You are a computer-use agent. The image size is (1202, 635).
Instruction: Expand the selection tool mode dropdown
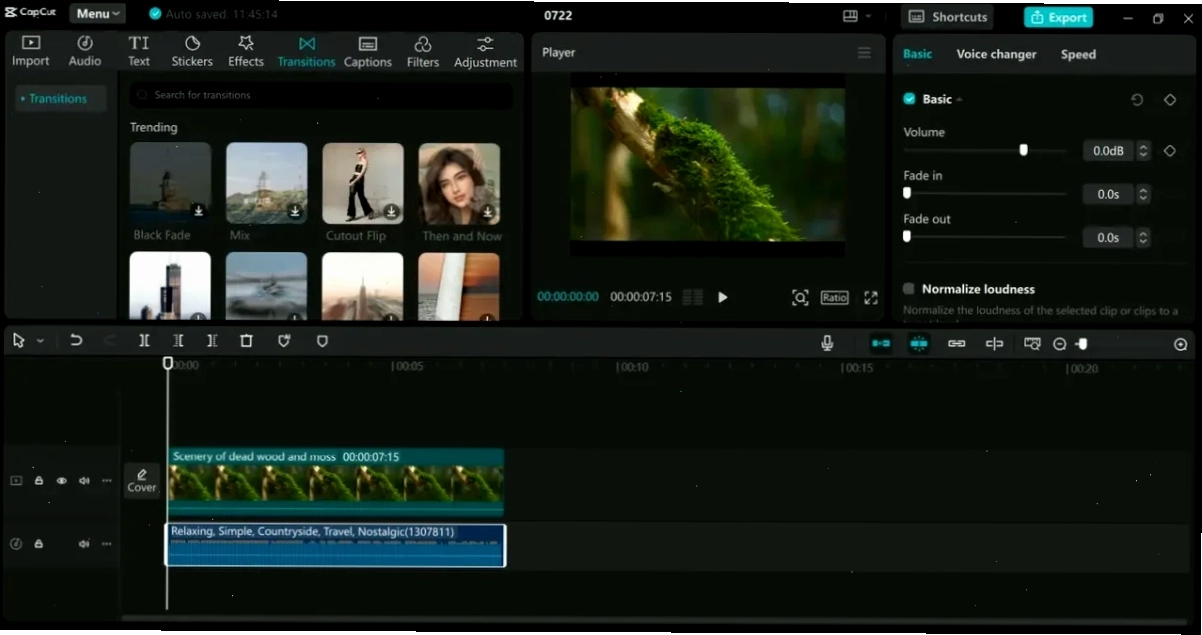pos(40,341)
